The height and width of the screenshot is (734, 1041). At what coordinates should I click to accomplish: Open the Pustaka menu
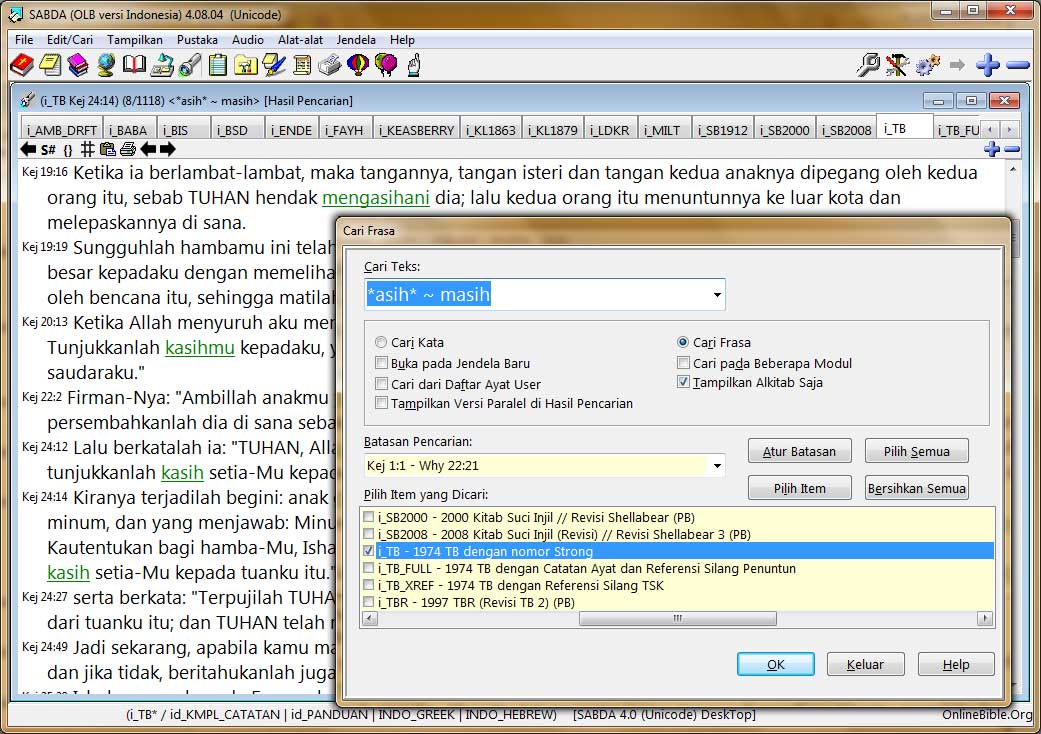[x=197, y=40]
